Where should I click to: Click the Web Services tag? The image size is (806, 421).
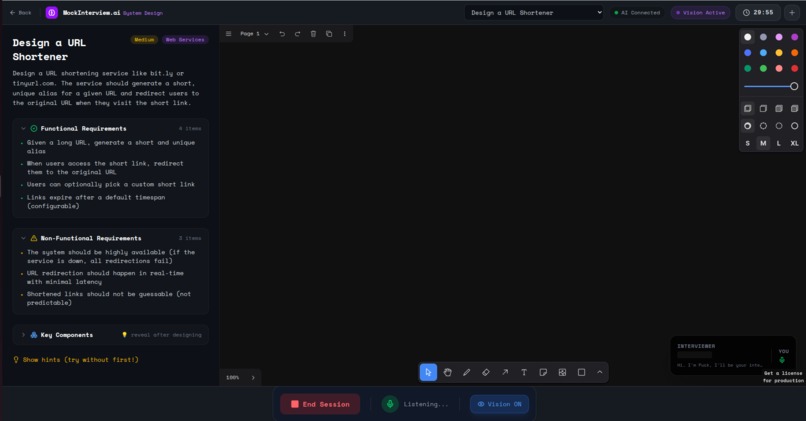(185, 40)
